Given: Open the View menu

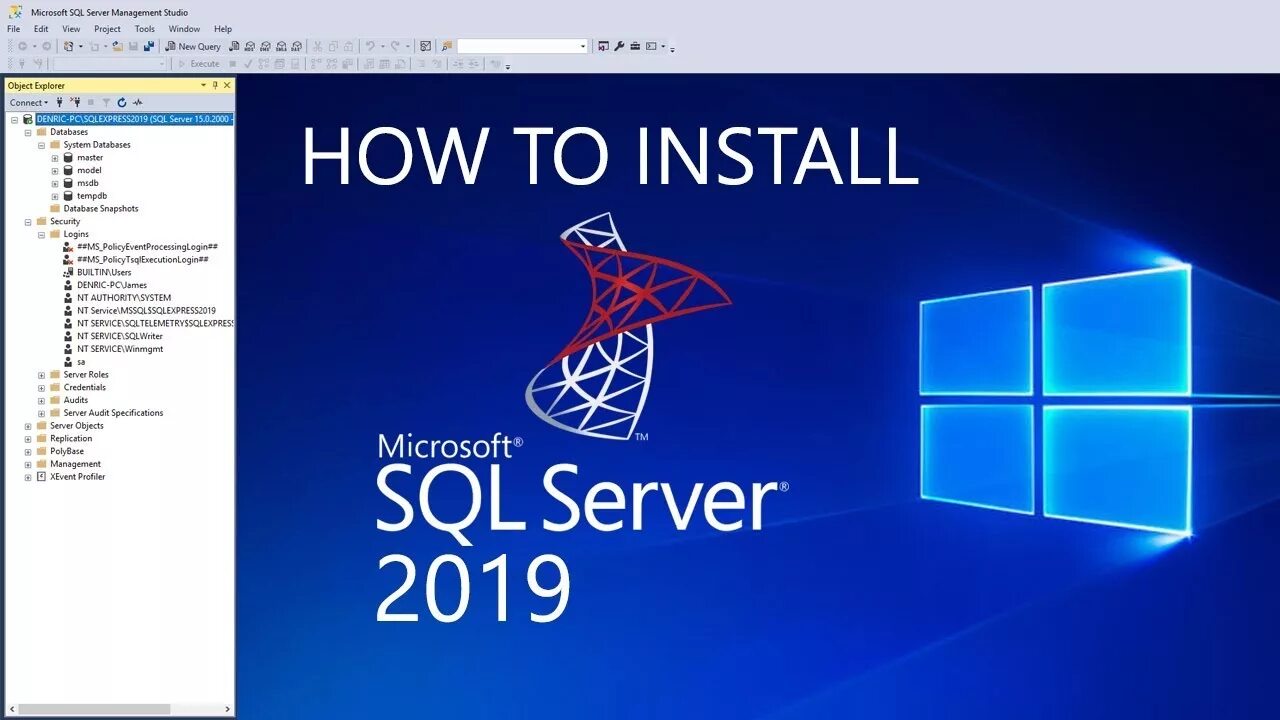Looking at the screenshot, I should [71, 29].
